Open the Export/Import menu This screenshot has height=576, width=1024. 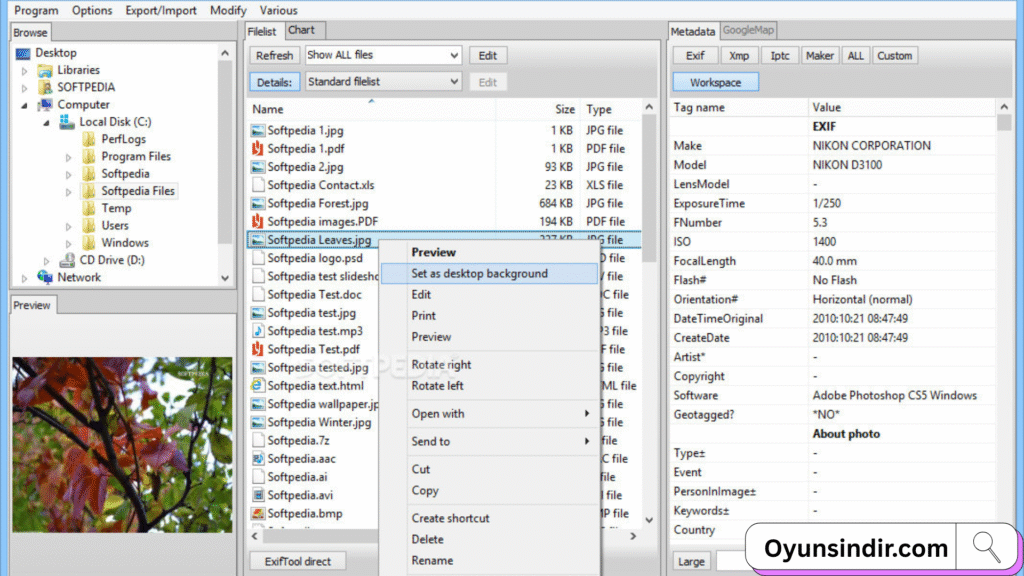pyautogui.click(x=161, y=10)
